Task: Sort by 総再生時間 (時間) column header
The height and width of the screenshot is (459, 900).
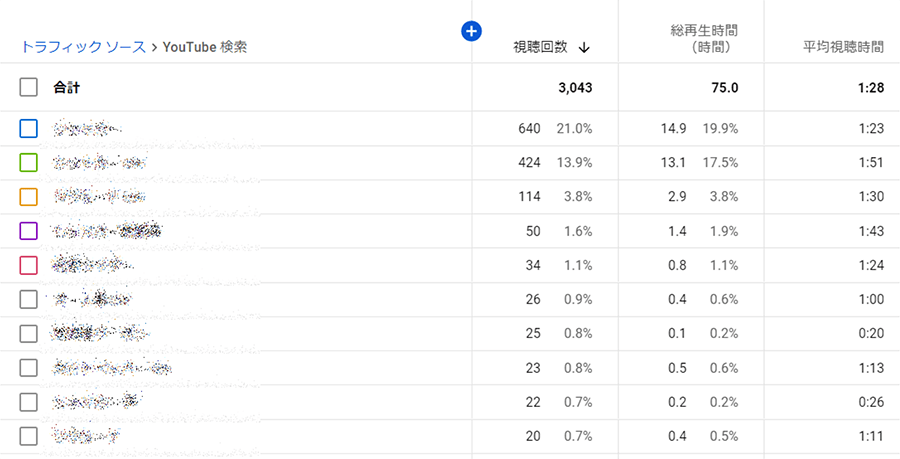Action: (704, 39)
